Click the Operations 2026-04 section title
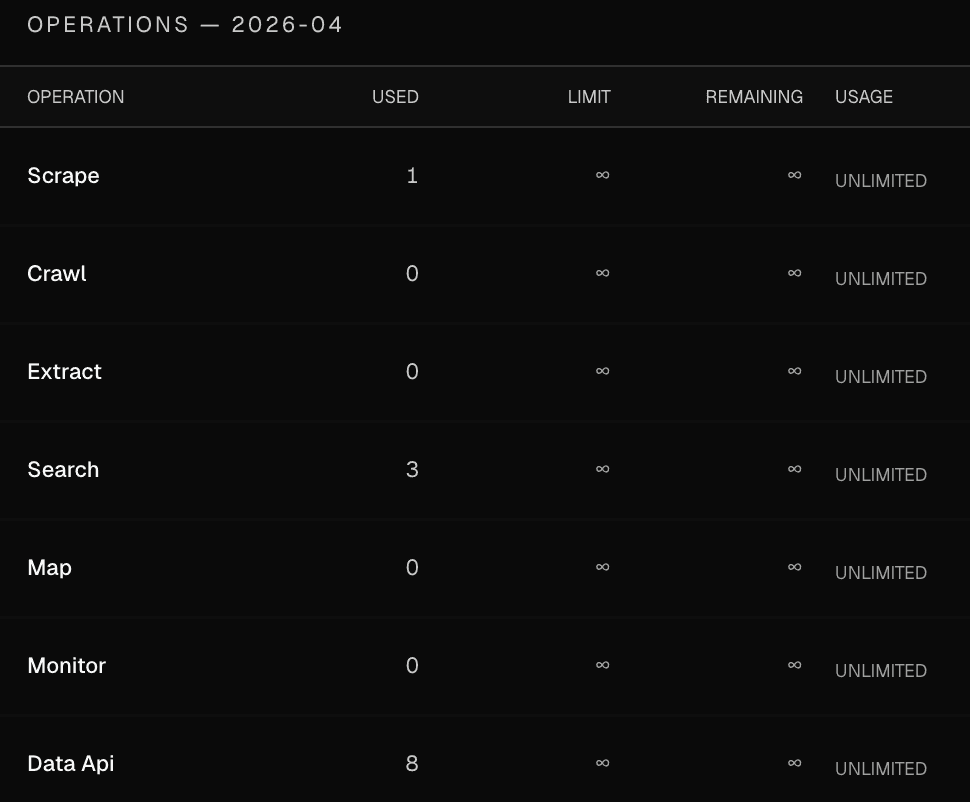970x802 pixels. coord(185,25)
